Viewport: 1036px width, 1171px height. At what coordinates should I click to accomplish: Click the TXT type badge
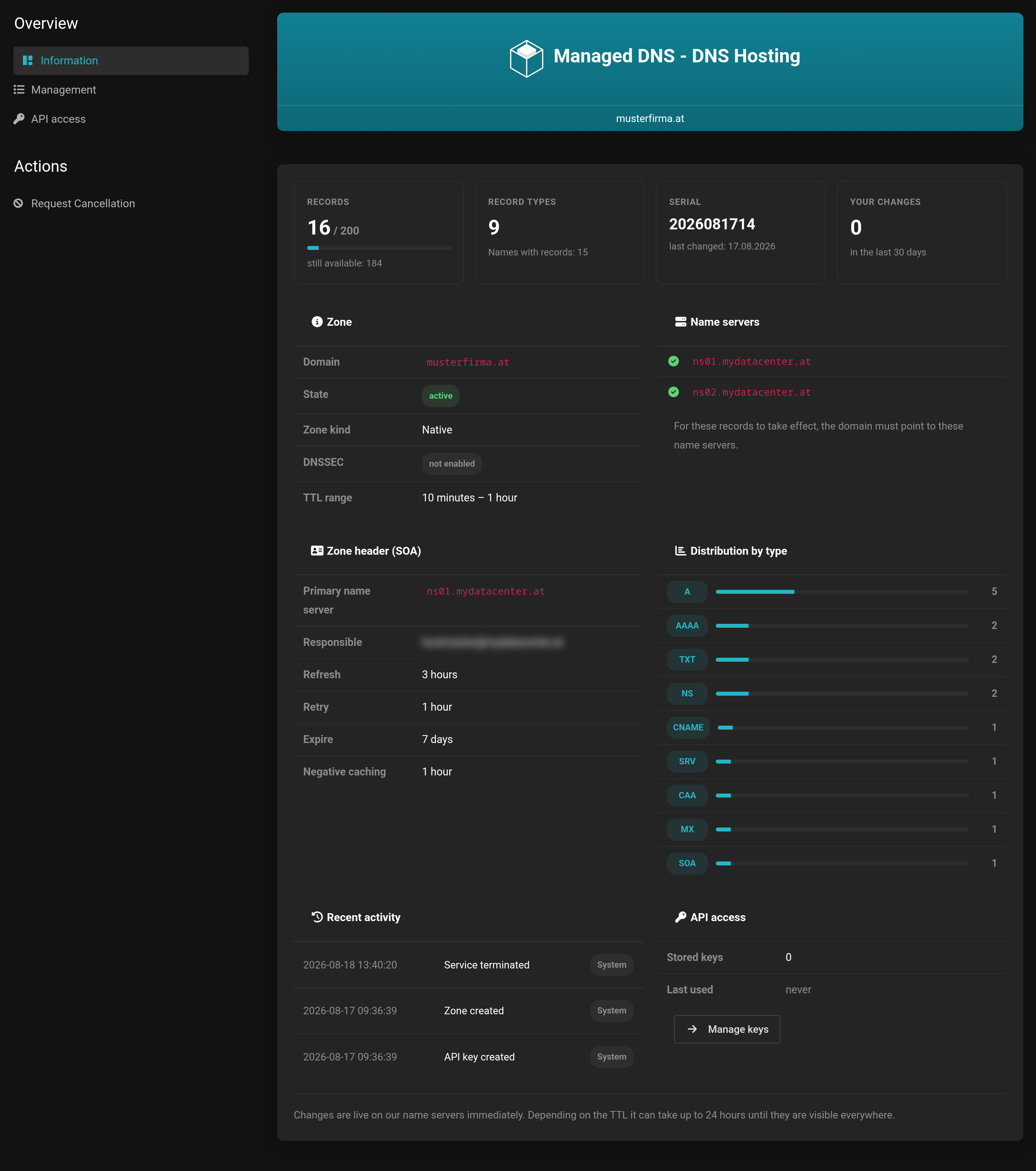[687, 659]
